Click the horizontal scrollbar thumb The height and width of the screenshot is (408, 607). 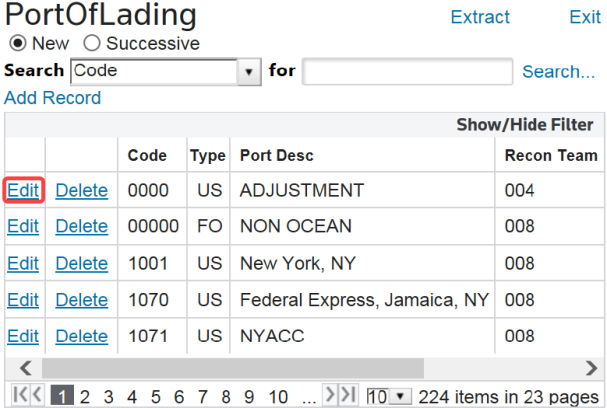[233, 368]
